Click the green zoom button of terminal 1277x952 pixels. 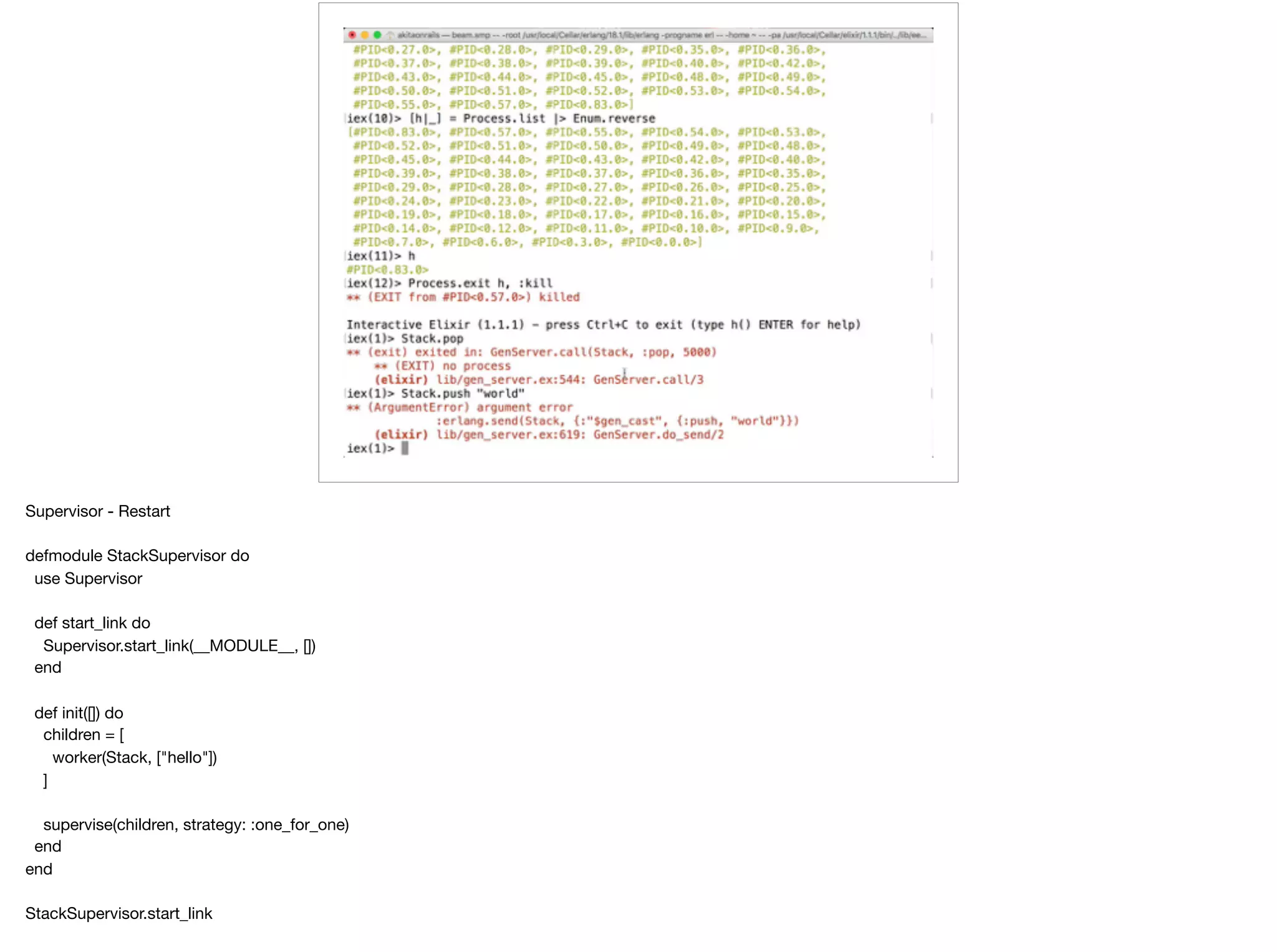click(x=377, y=35)
